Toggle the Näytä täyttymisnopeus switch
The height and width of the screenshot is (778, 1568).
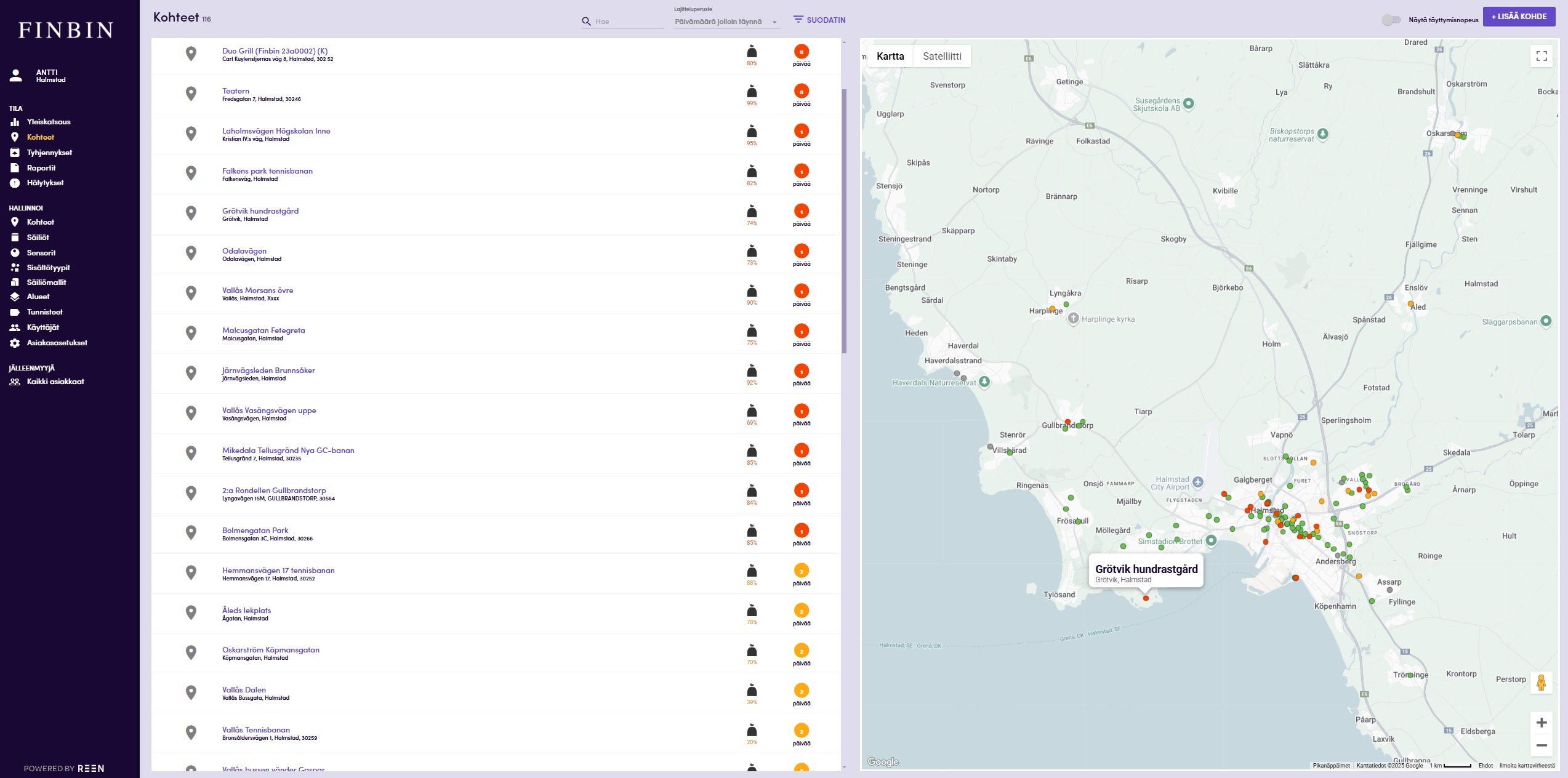[1390, 20]
